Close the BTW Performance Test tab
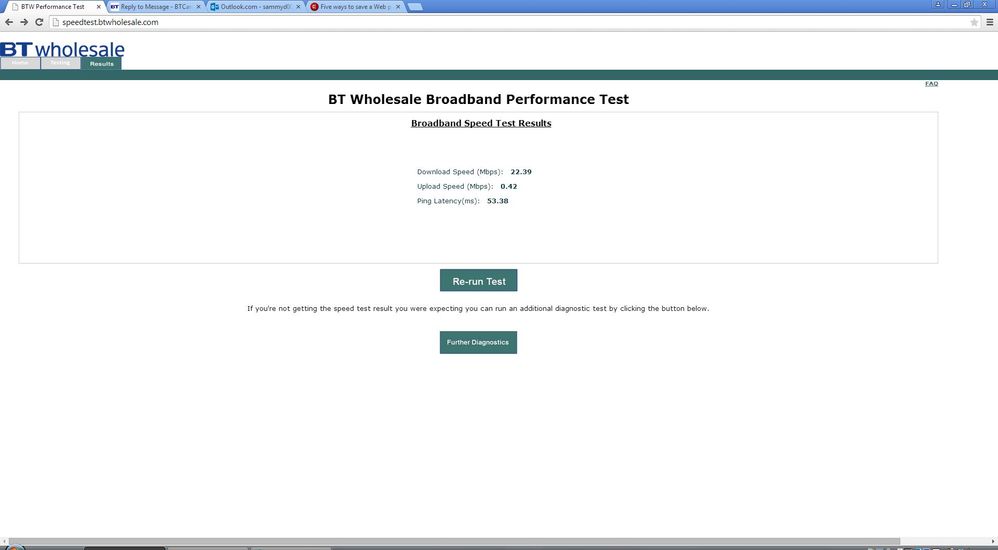Image resolution: width=998 pixels, height=550 pixels. (x=99, y=7)
